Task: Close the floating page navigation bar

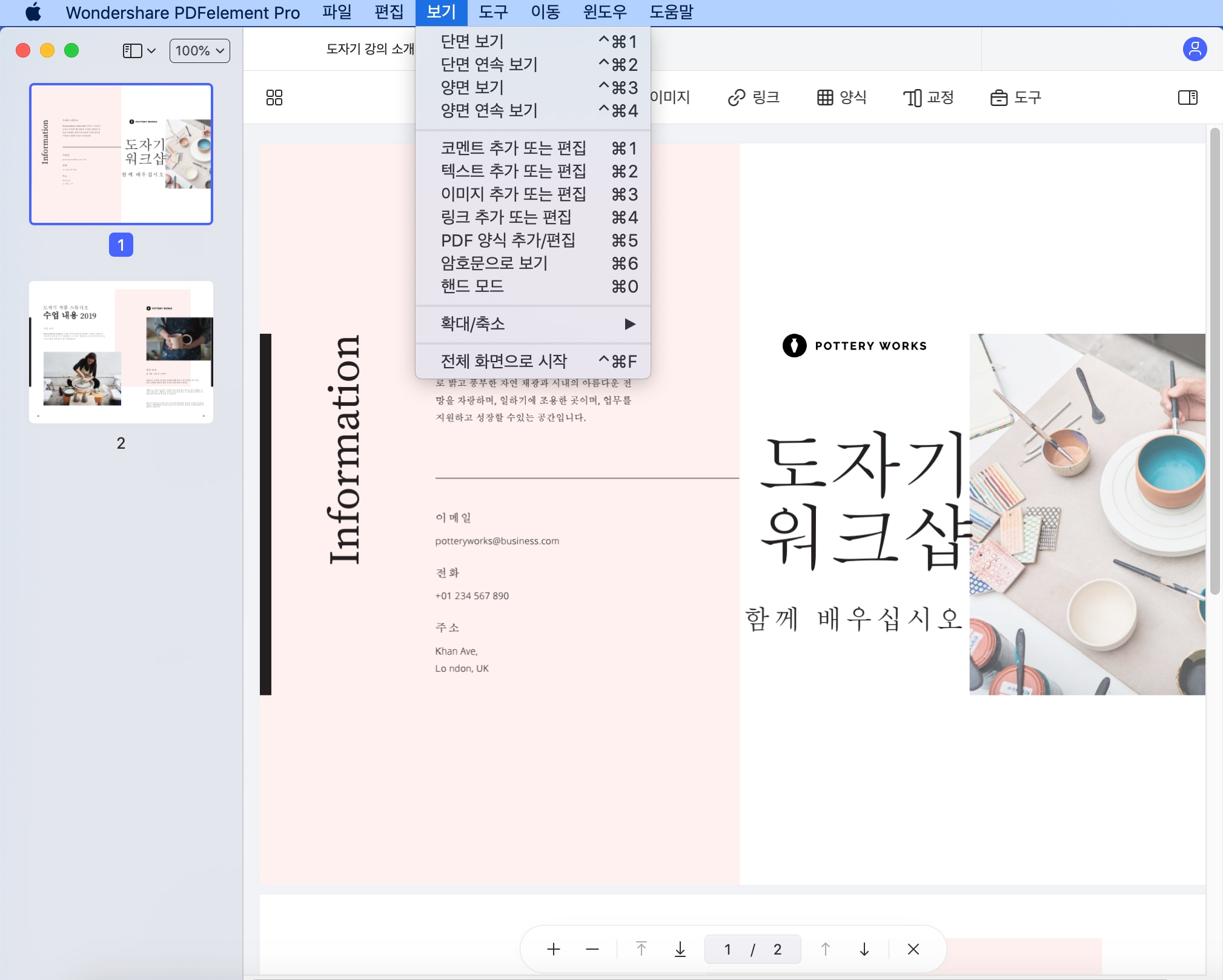Action: coord(913,949)
